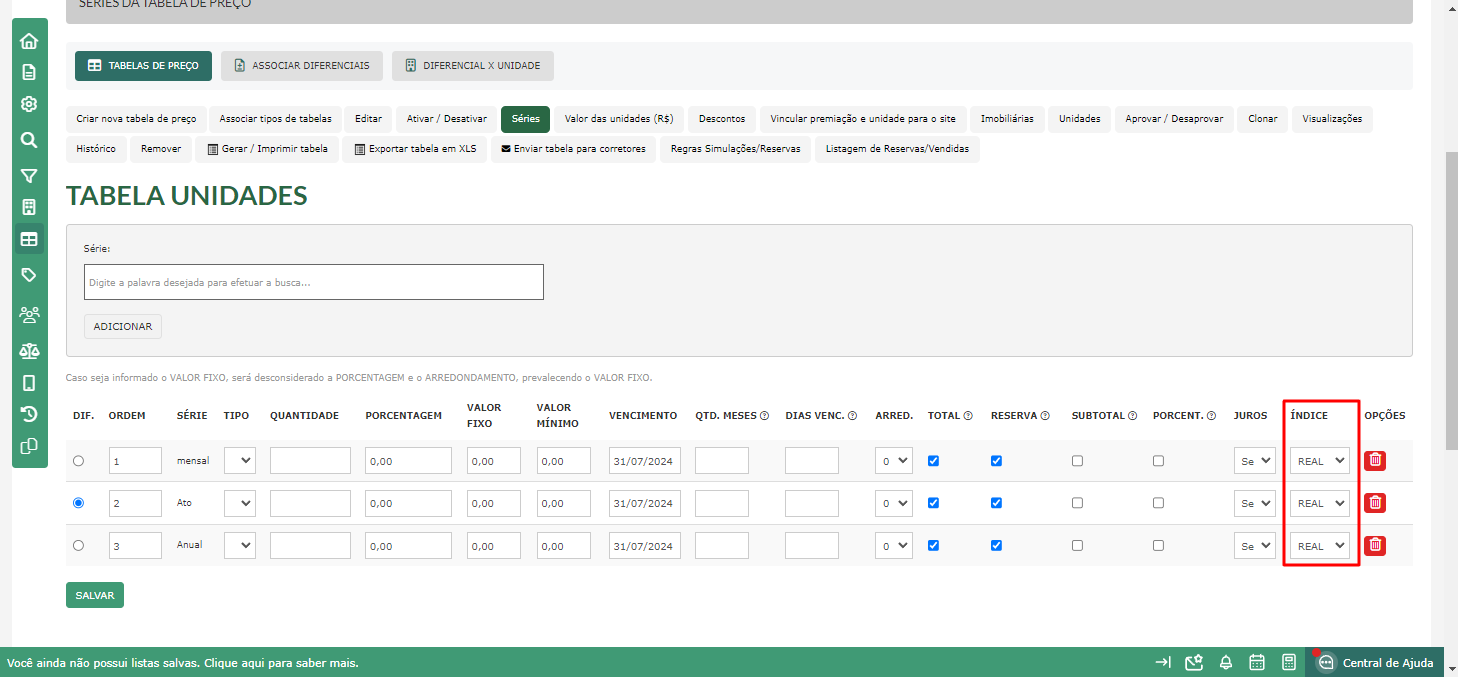Uncheck TOTAL for the mensal row
Viewport: 1458px width, 677px height.
point(934,461)
